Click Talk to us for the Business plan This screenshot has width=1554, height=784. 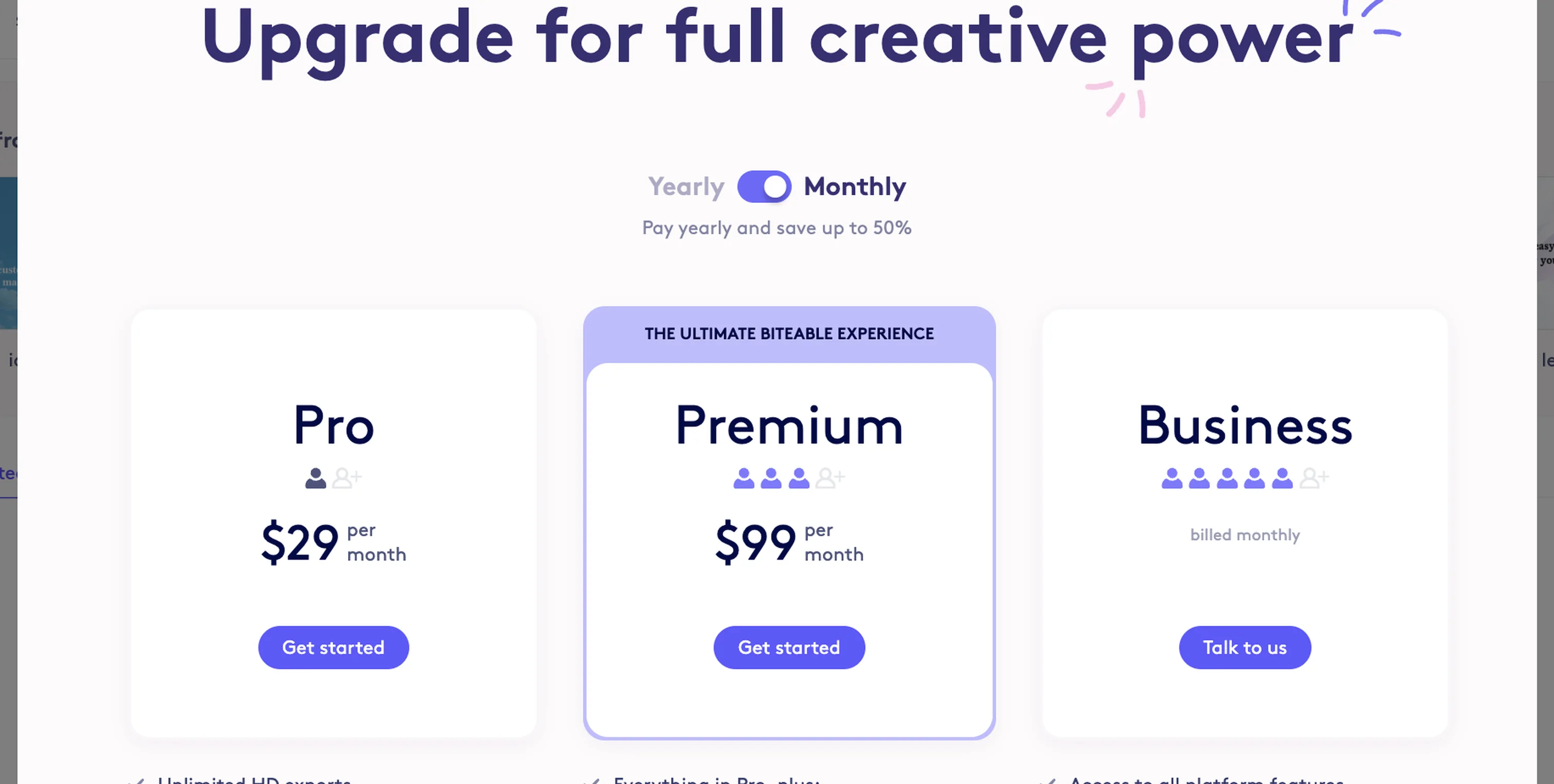tap(1245, 647)
